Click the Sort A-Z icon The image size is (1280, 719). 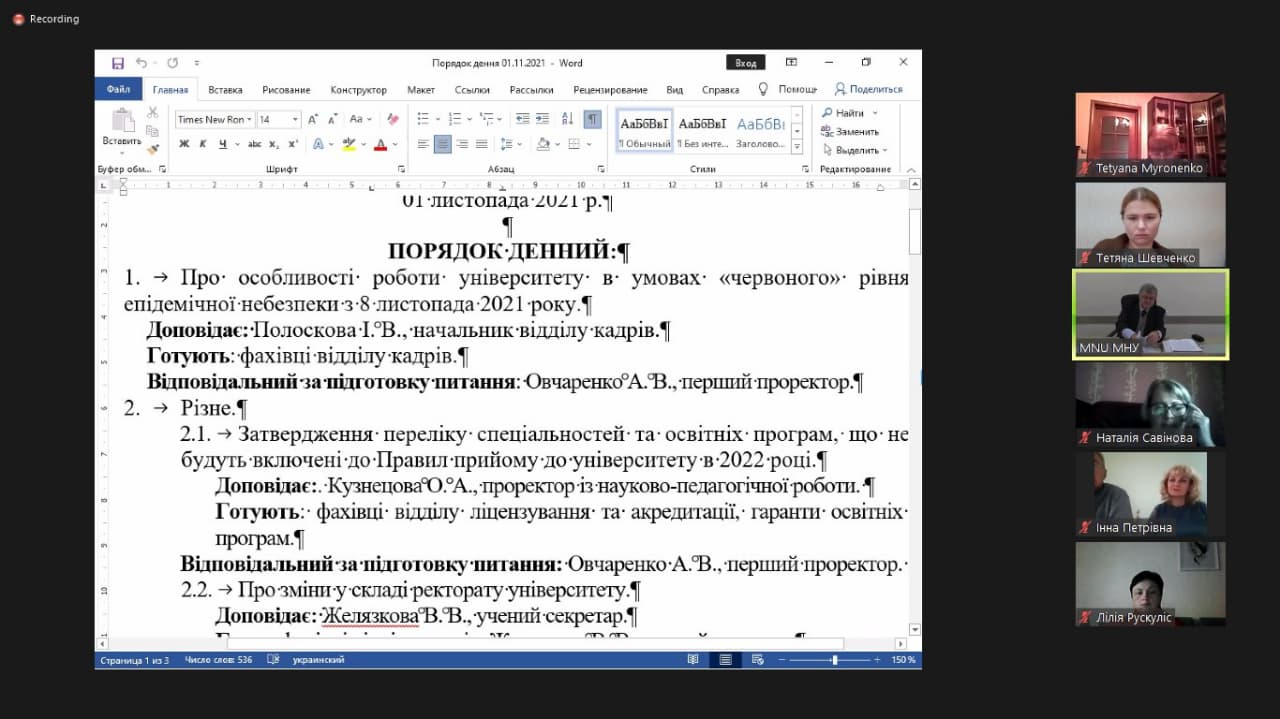click(x=569, y=119)
